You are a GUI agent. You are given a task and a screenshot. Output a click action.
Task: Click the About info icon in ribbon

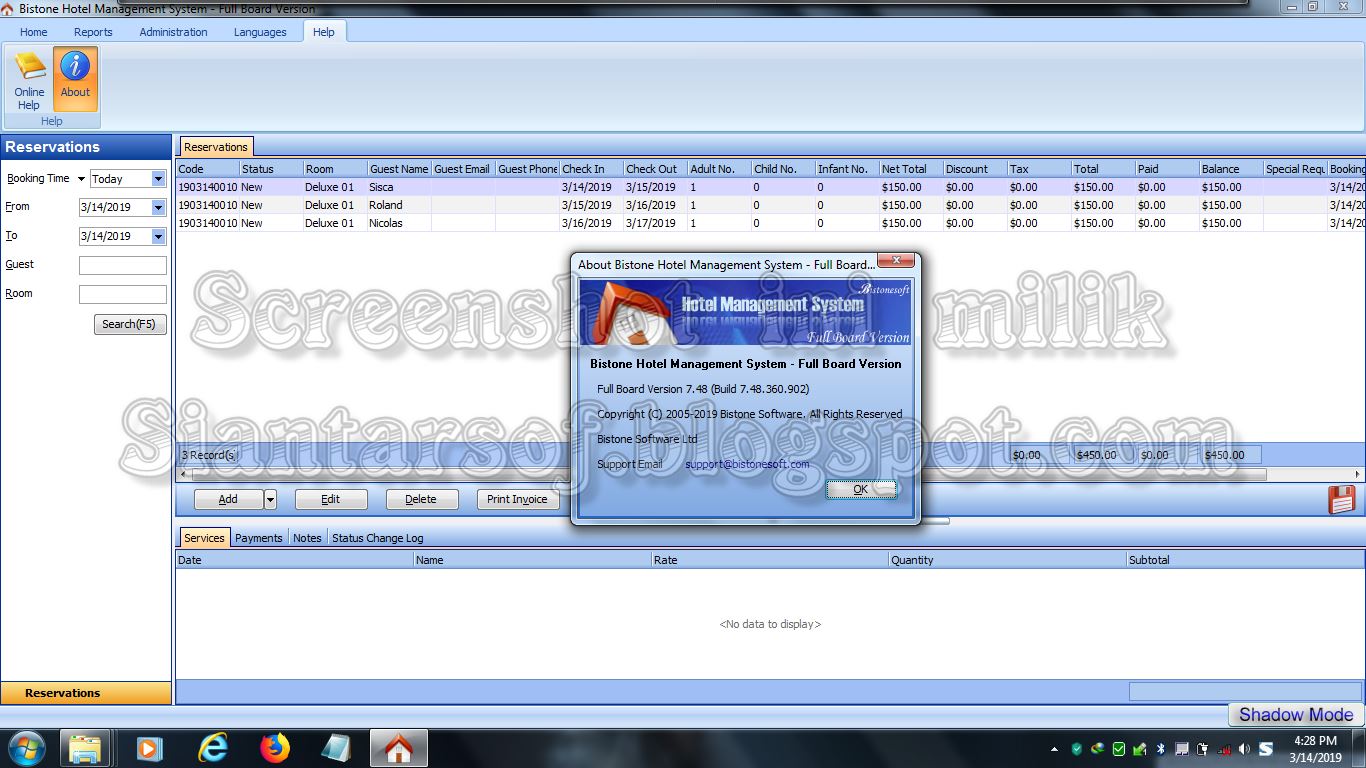click(x=75, y=79)
